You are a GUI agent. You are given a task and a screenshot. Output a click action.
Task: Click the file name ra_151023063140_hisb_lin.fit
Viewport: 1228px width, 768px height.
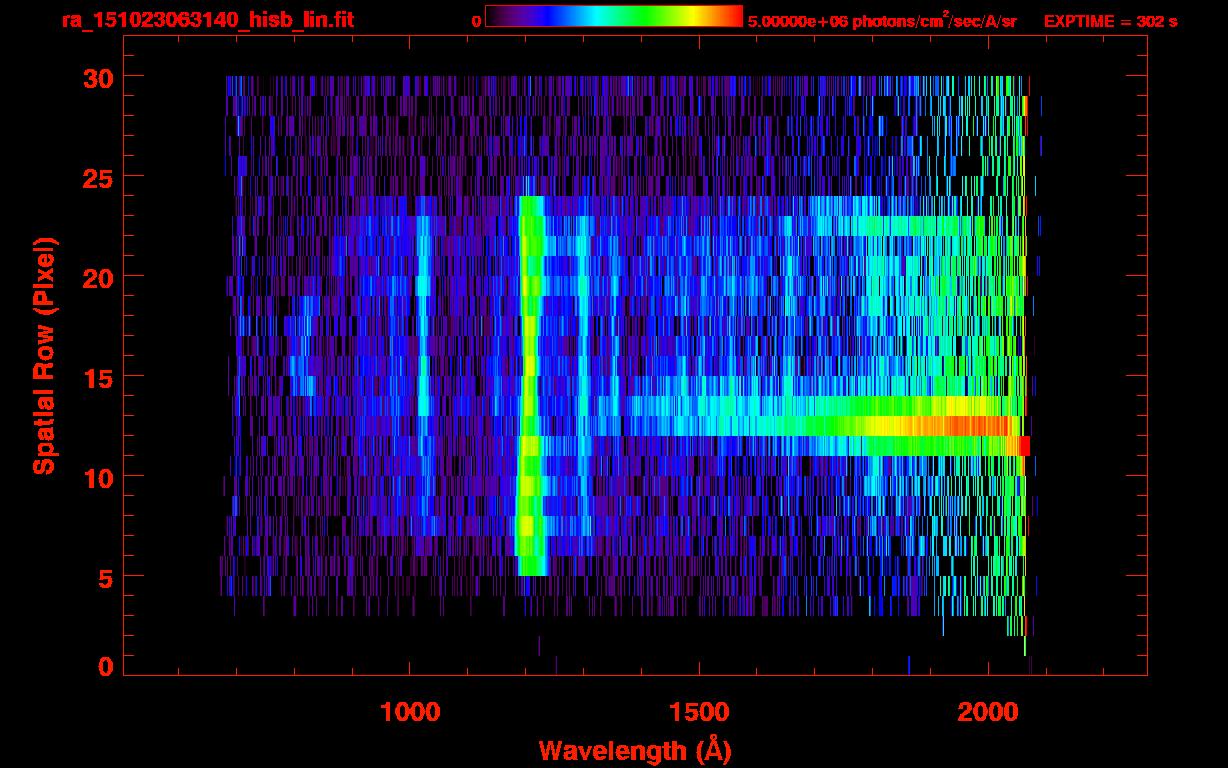tap(206, 20)
